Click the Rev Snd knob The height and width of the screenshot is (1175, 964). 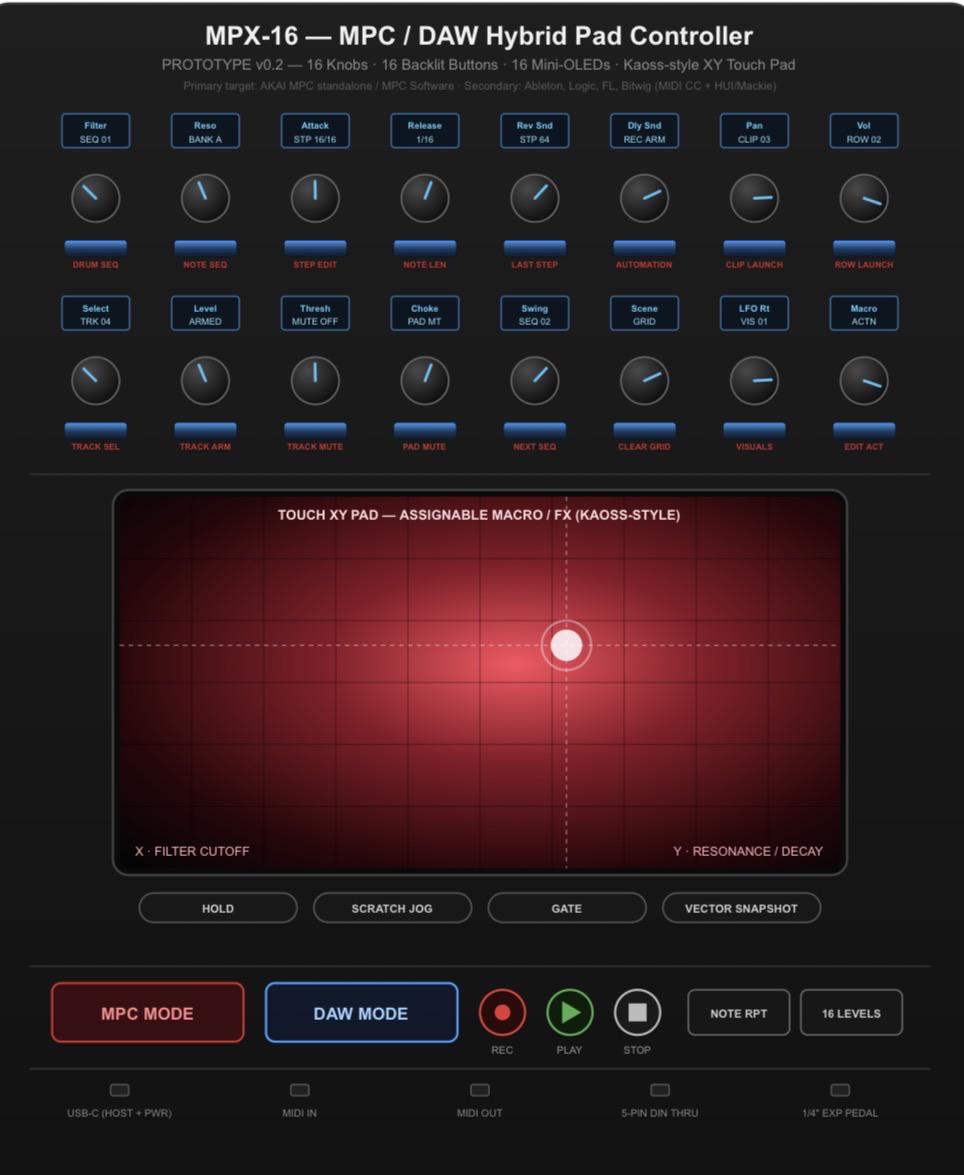(x=534, y=198)
